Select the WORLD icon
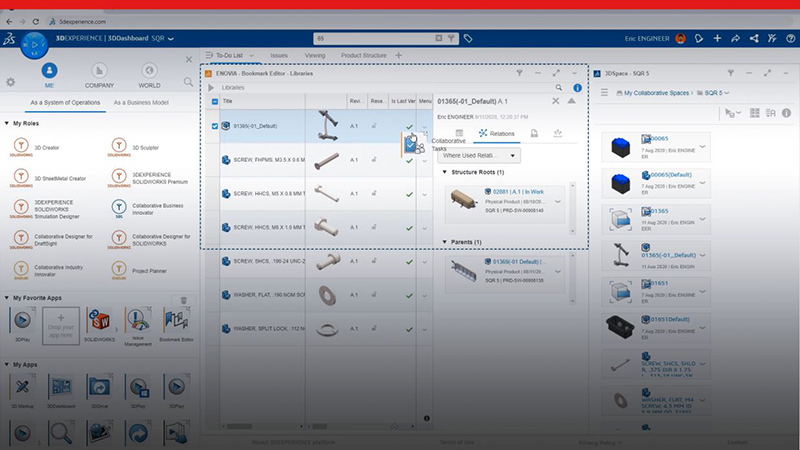800x450 pixels. pos(149,70)
